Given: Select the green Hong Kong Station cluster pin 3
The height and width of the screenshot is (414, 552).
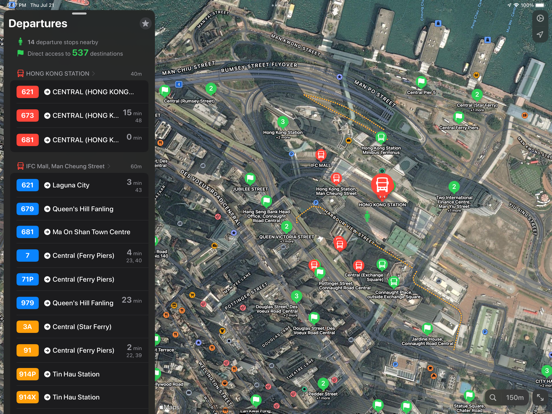Looking at the screenshot, I should (283, 122).
